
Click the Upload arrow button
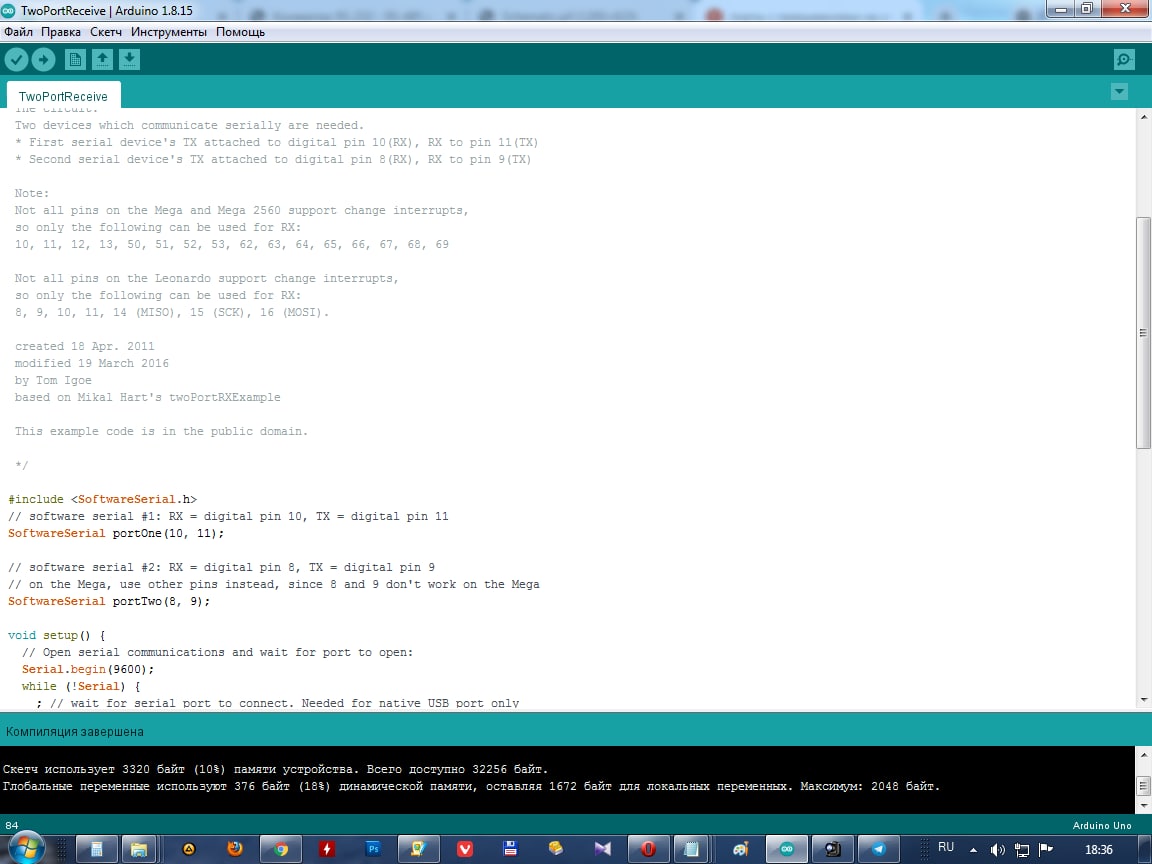(43, 60)
